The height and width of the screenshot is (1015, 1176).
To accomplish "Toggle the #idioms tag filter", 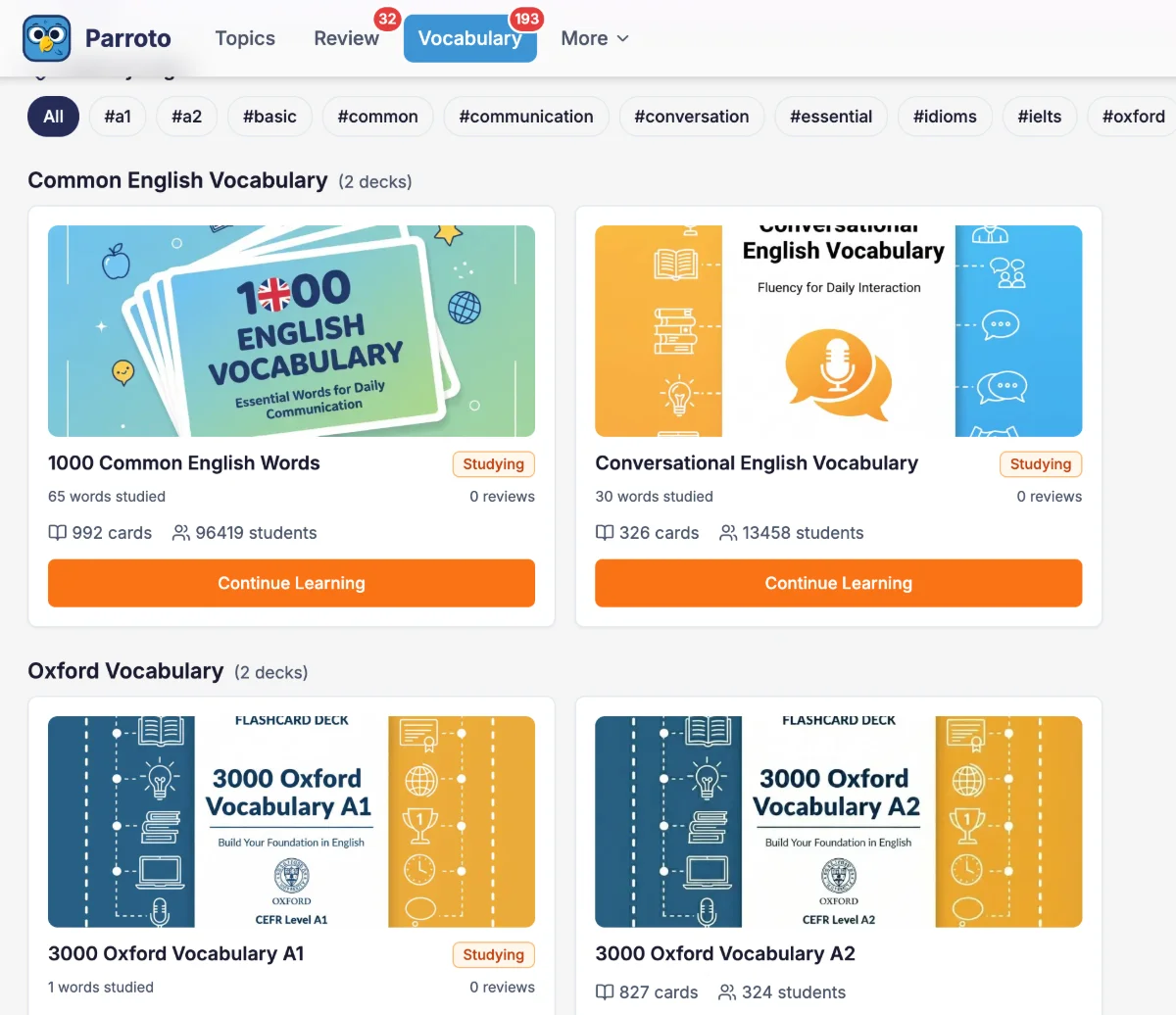I will coord(945,117).
